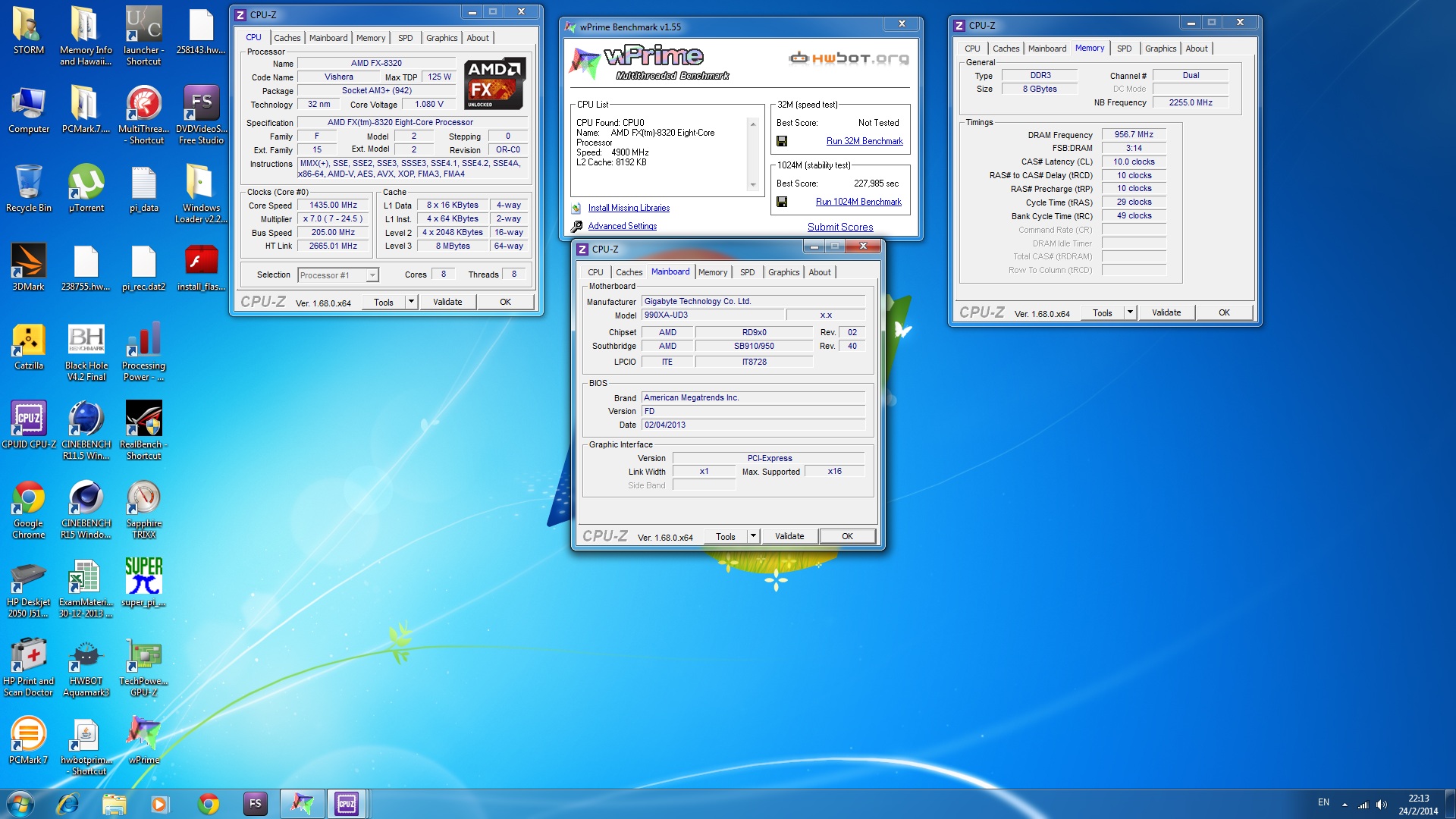1456x819 pixels.
Task: Open the STORM desktop icon
Action: click(29, 30)
